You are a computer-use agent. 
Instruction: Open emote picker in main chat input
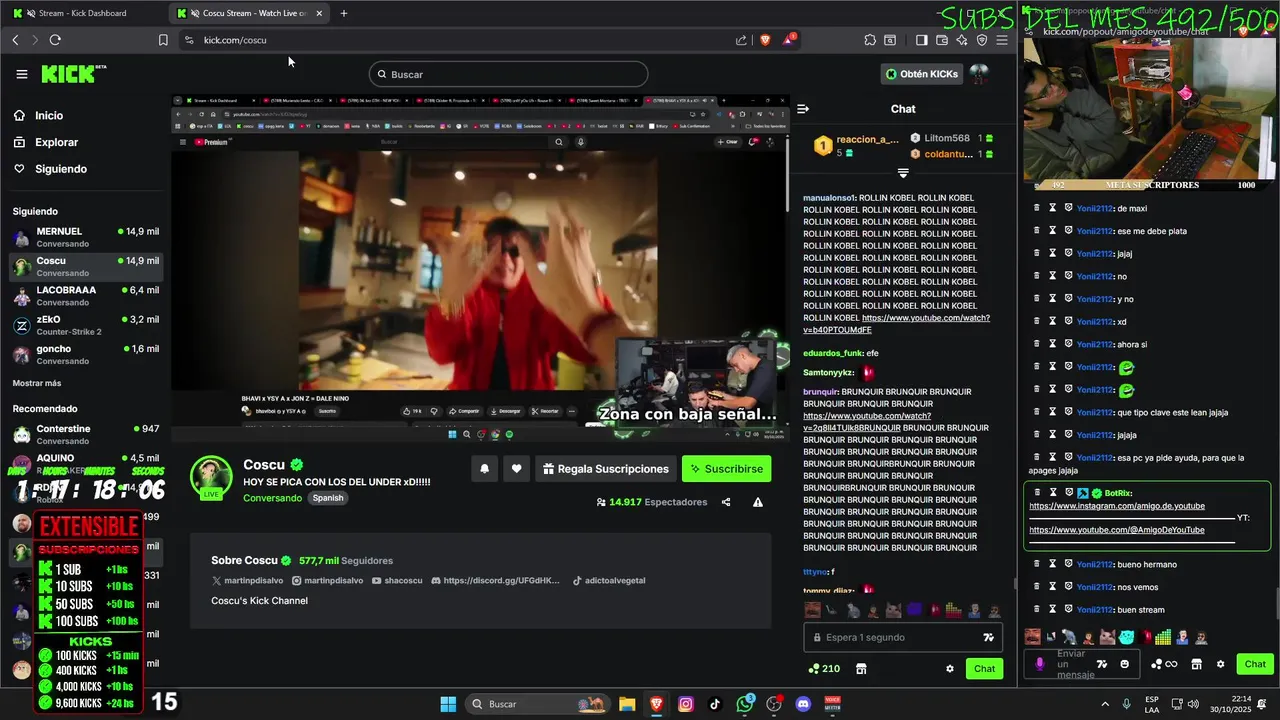(x=988, y=637)
